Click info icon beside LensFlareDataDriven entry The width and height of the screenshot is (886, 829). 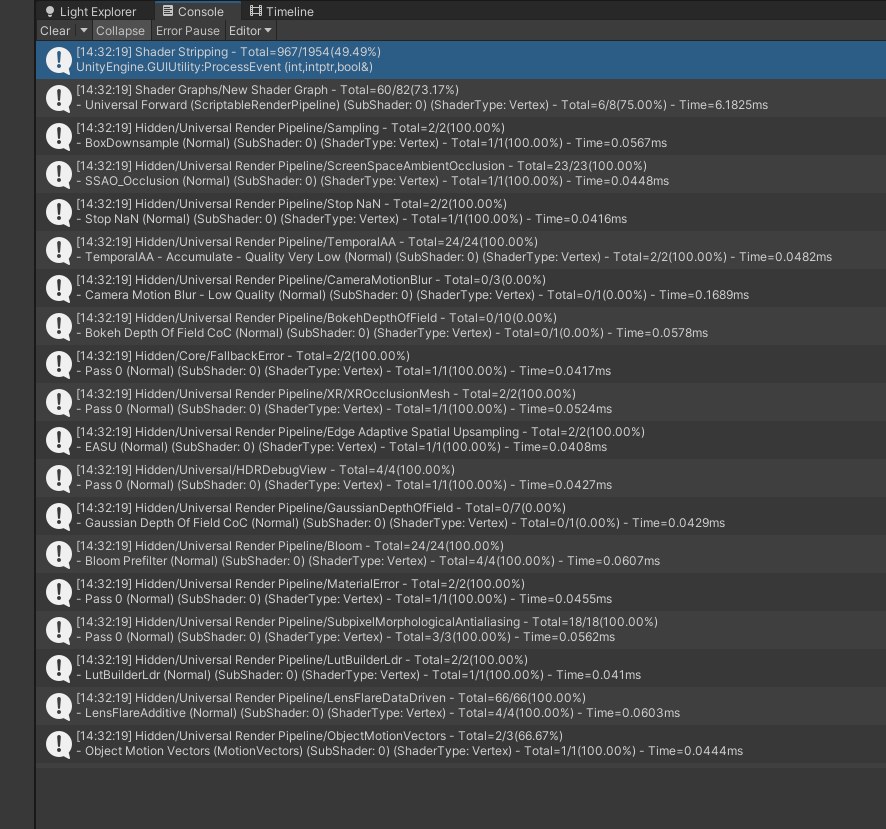tap(59, 705)
